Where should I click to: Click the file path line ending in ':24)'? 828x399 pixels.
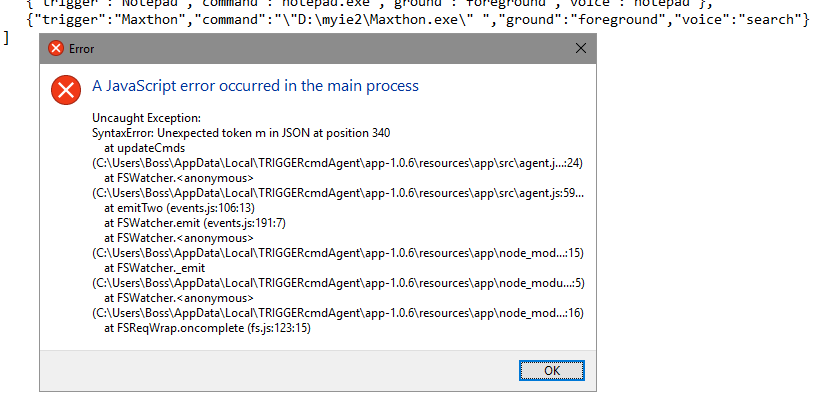click(x=337, y=163)
